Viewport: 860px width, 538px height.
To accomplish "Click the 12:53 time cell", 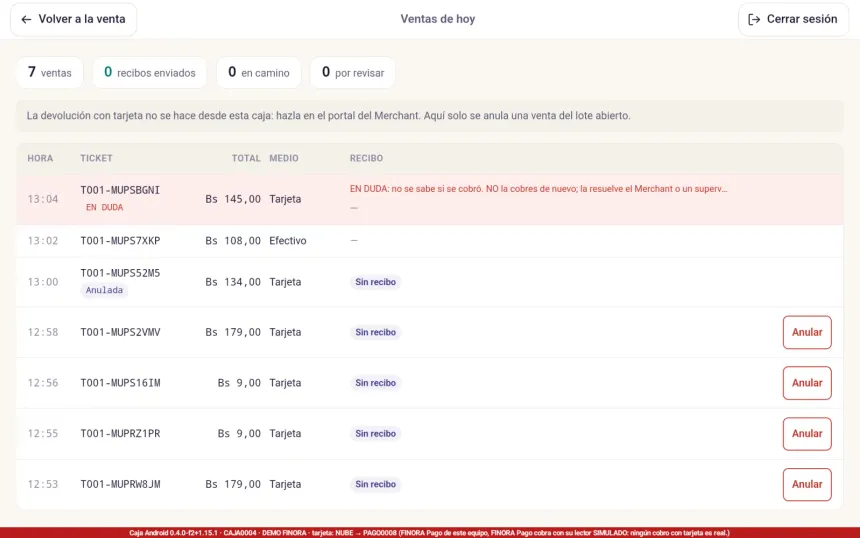I will [43, 484].
